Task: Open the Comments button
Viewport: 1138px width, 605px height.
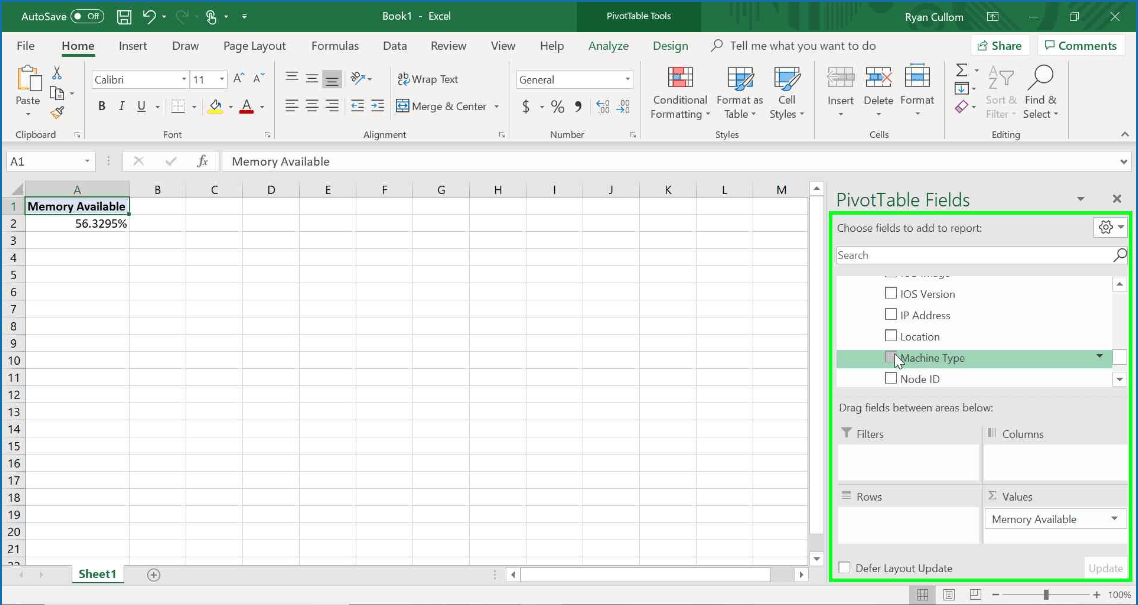Action: 1081,46
